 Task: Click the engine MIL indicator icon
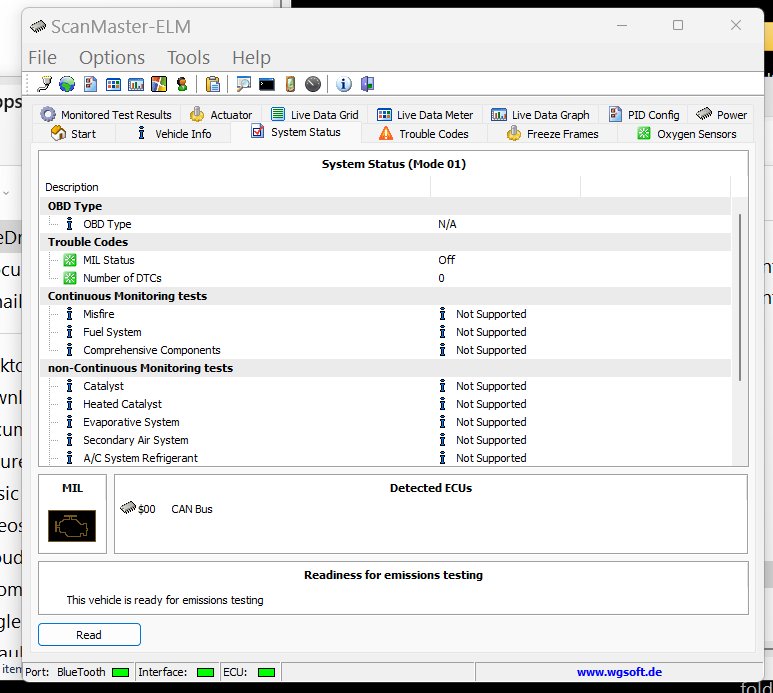pos(72,526)
